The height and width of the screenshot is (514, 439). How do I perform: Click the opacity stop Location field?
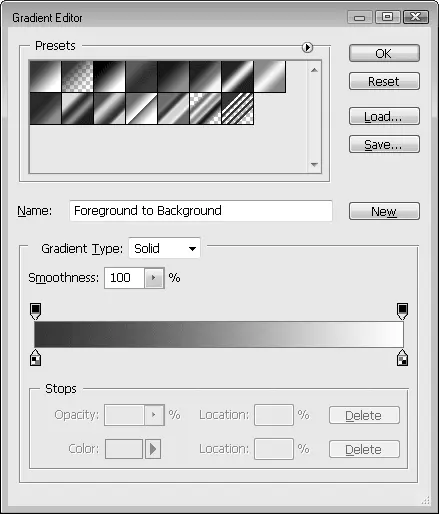(274, 415)
